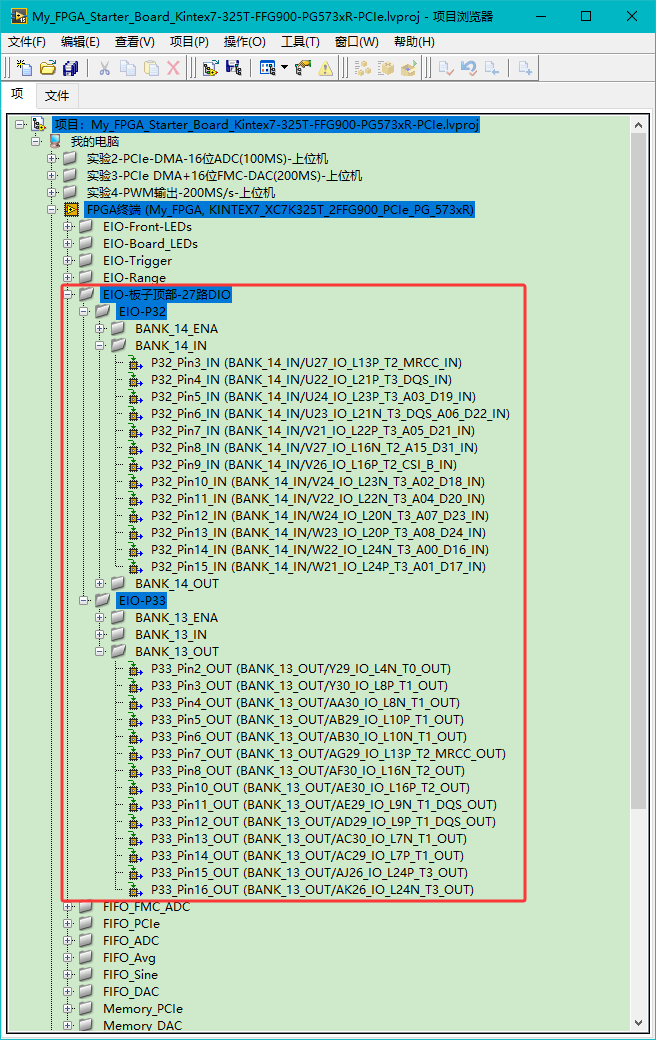
Task: Open the filter view dropdown arrow in toolbar
Action: [x=284, y=68]
